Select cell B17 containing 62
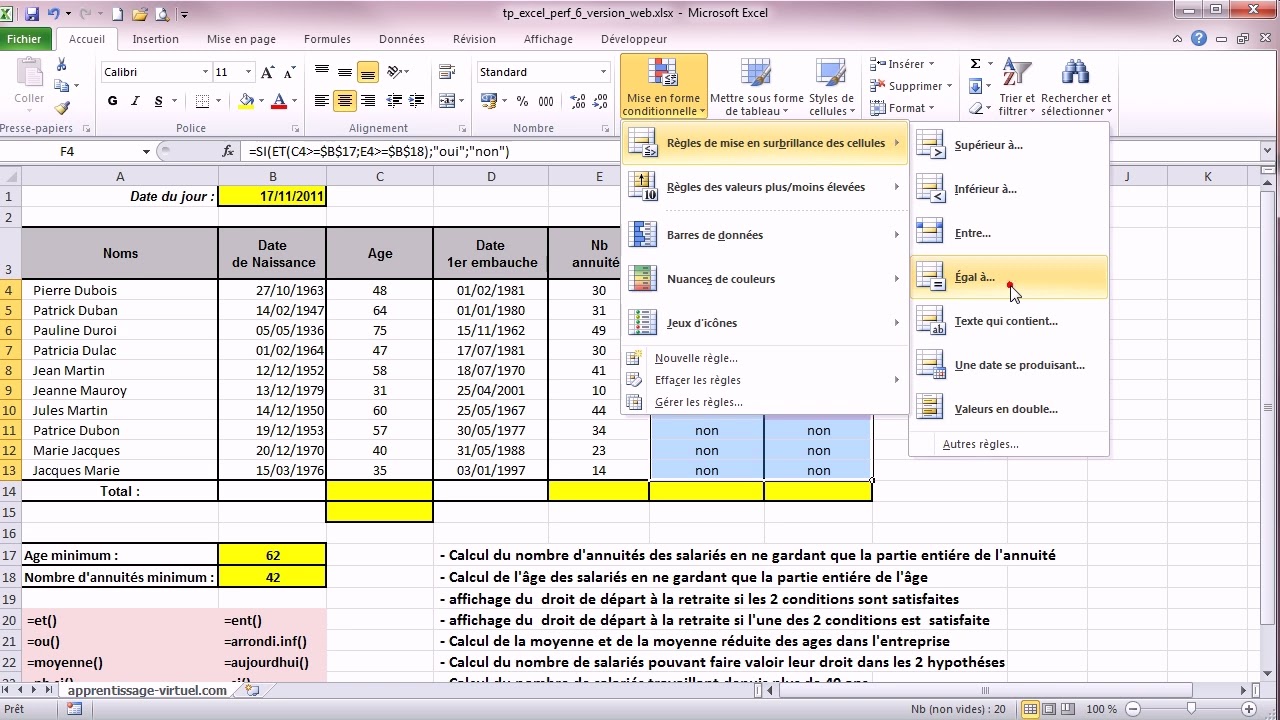The image size is (1280, 720). pyautogui.click(x=272, y=555)
